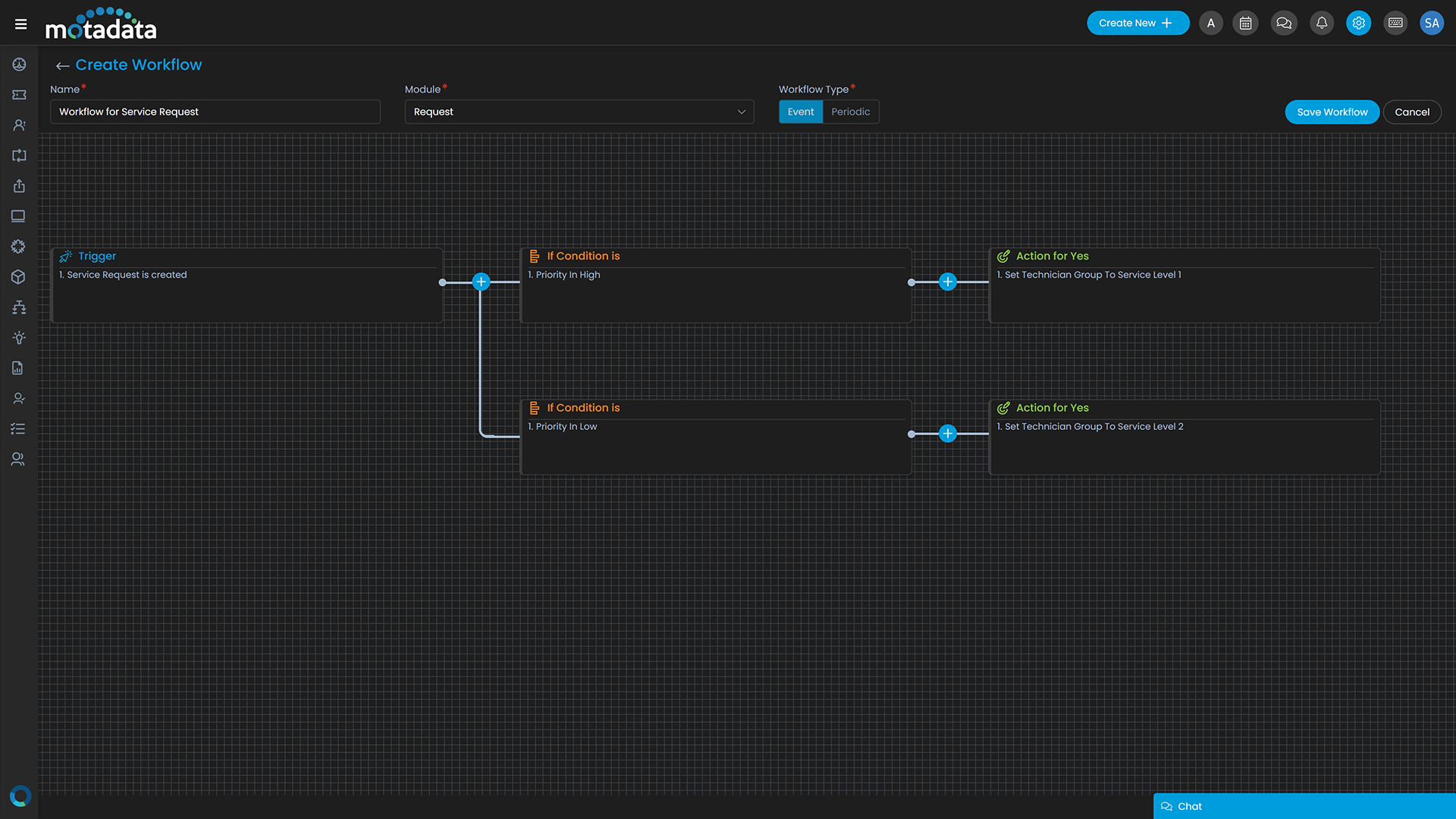1456x819 pixels.
Task: Select the Periodic workflow type toggle
Action: point(850,111)
